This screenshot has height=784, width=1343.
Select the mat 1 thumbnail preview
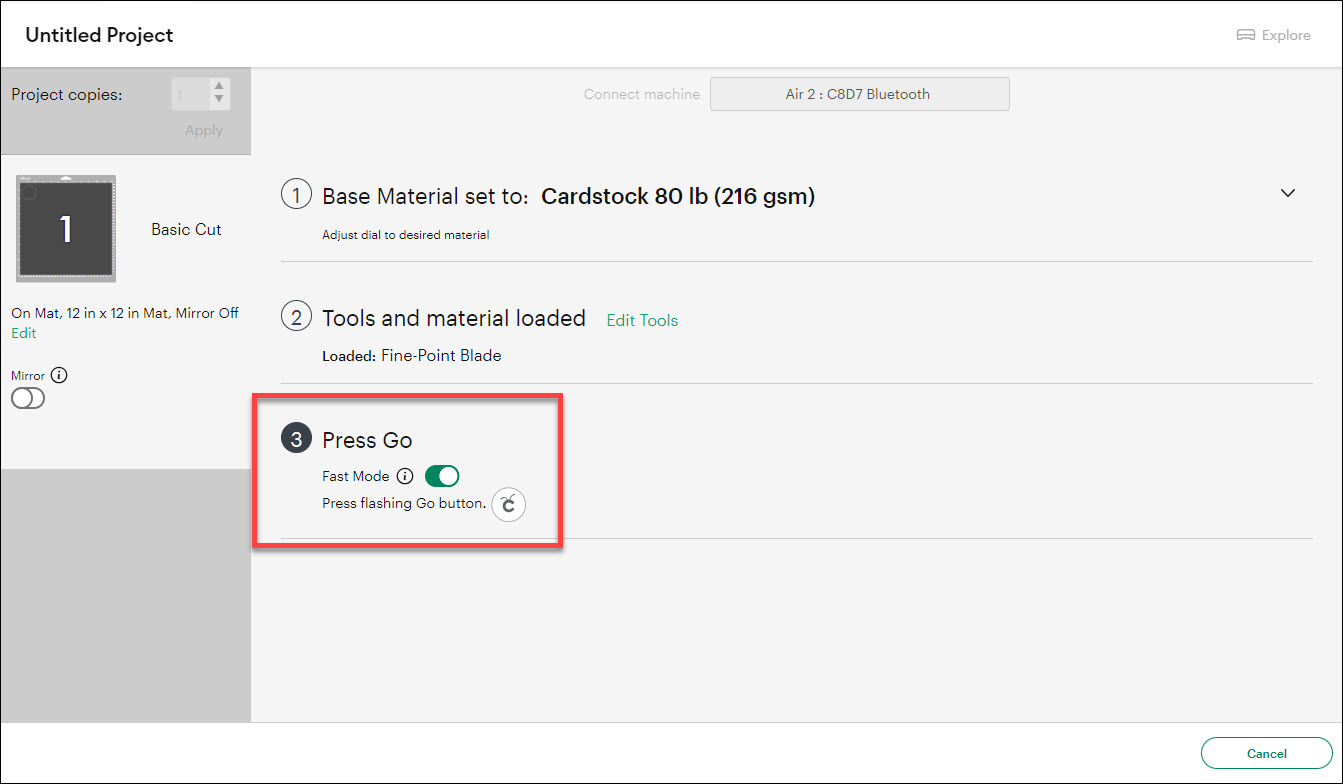click(66, 229)
